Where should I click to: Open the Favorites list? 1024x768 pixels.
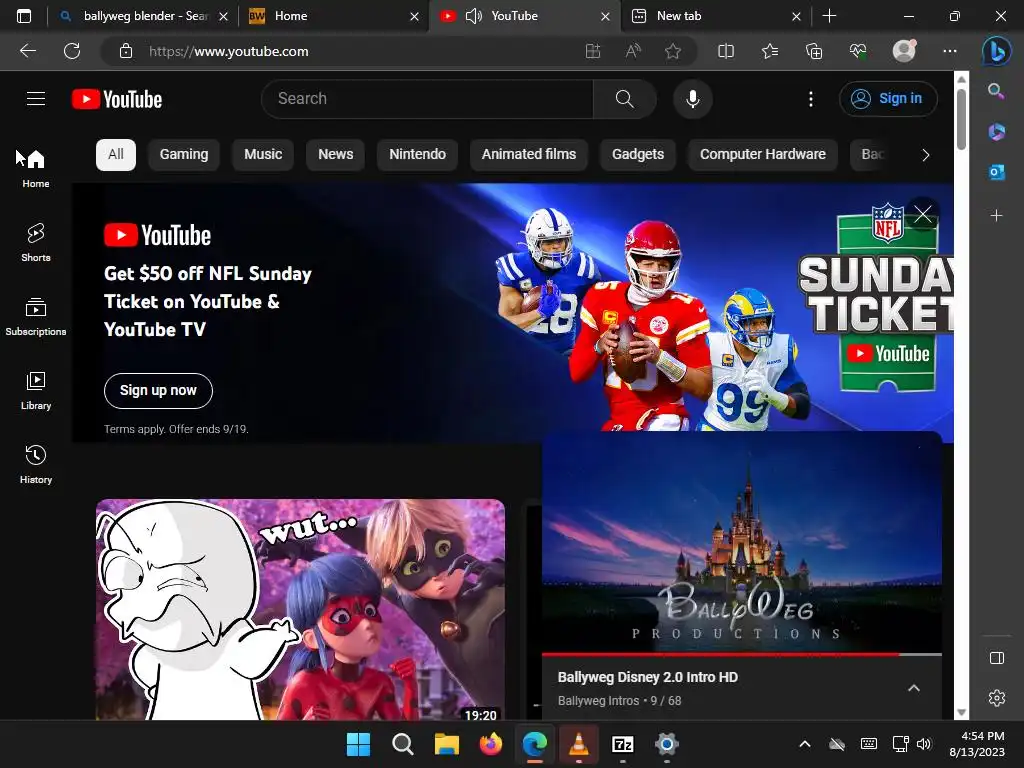[770, 51]
